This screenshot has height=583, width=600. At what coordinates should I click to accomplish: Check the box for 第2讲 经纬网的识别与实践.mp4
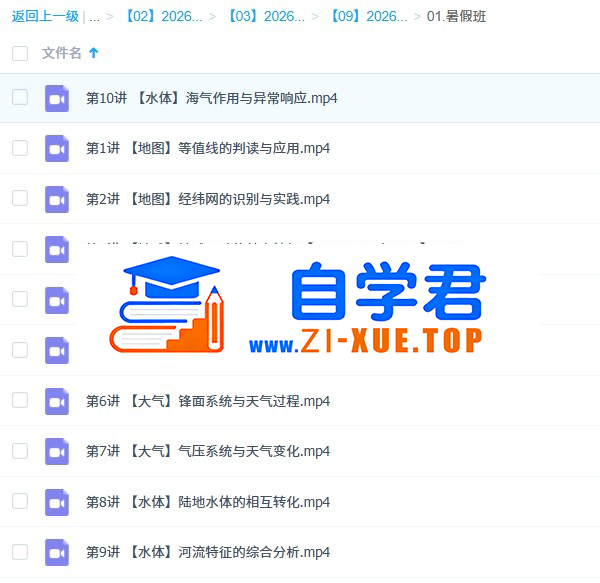pos(20,198)
